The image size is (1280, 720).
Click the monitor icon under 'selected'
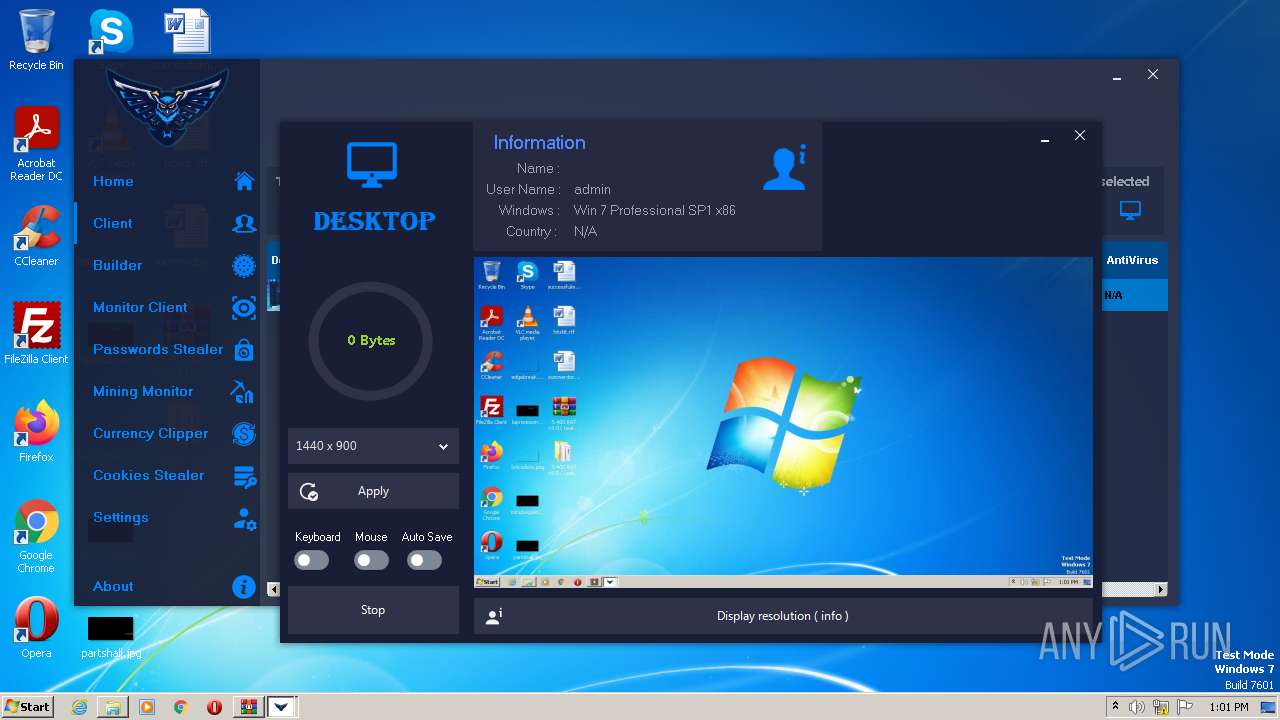pyautogui.click(x=1130, y=210)
